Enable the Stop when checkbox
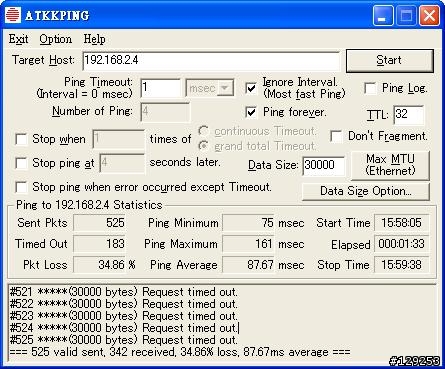Screen dimensions: 445x369 pos(21,139)
